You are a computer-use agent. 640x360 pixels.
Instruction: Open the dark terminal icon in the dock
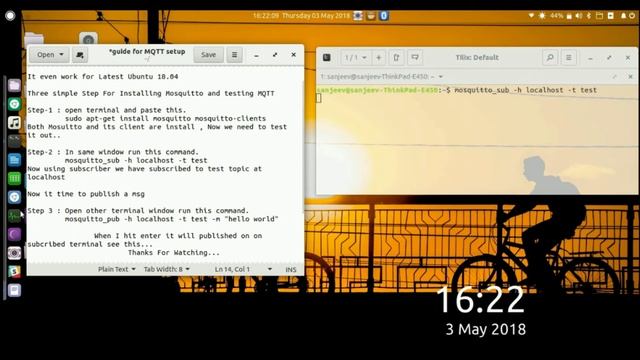(x=14, y=141)
